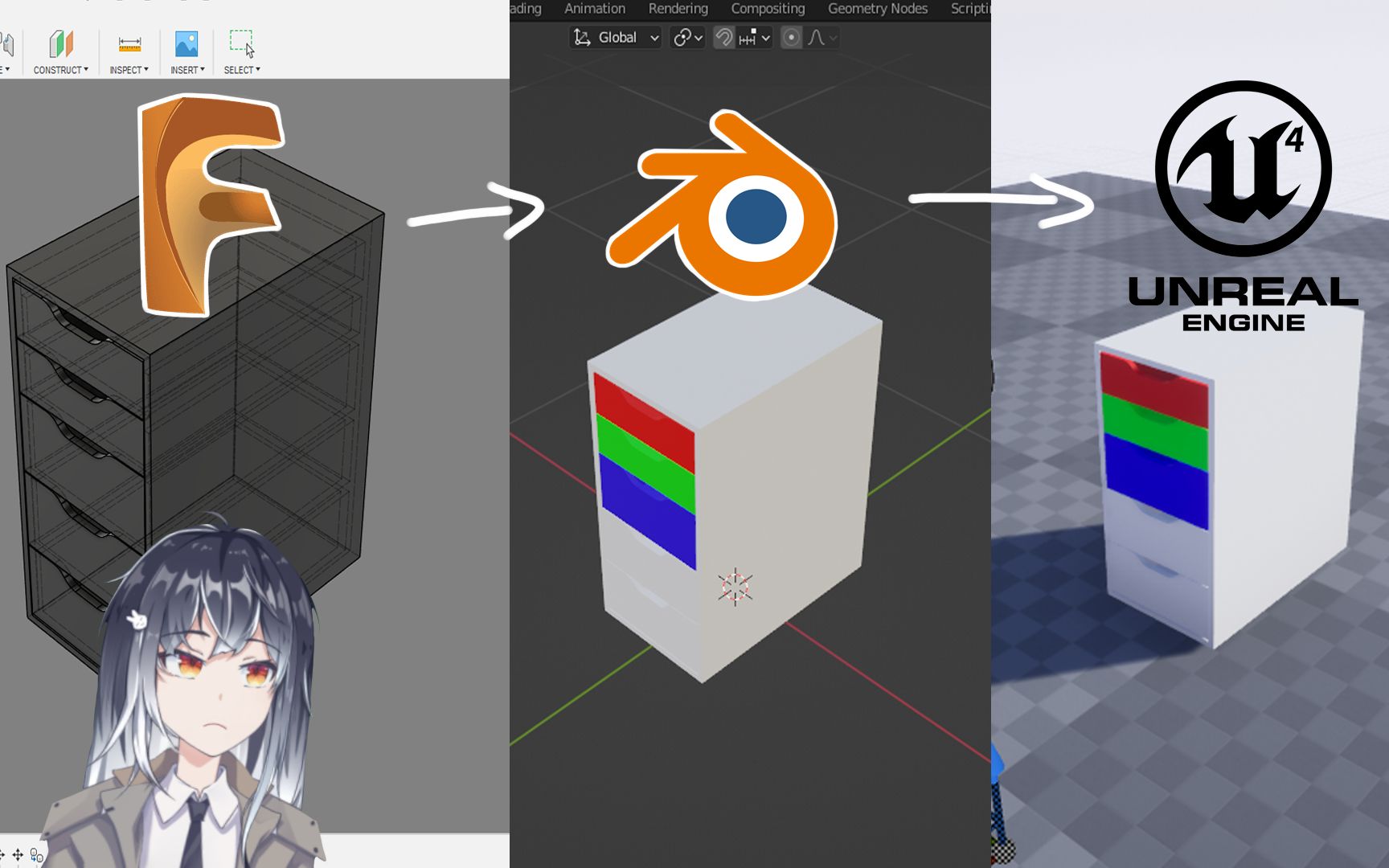
Task: Switch to the Animation workspace tab
Action: [x=595, y=9]
